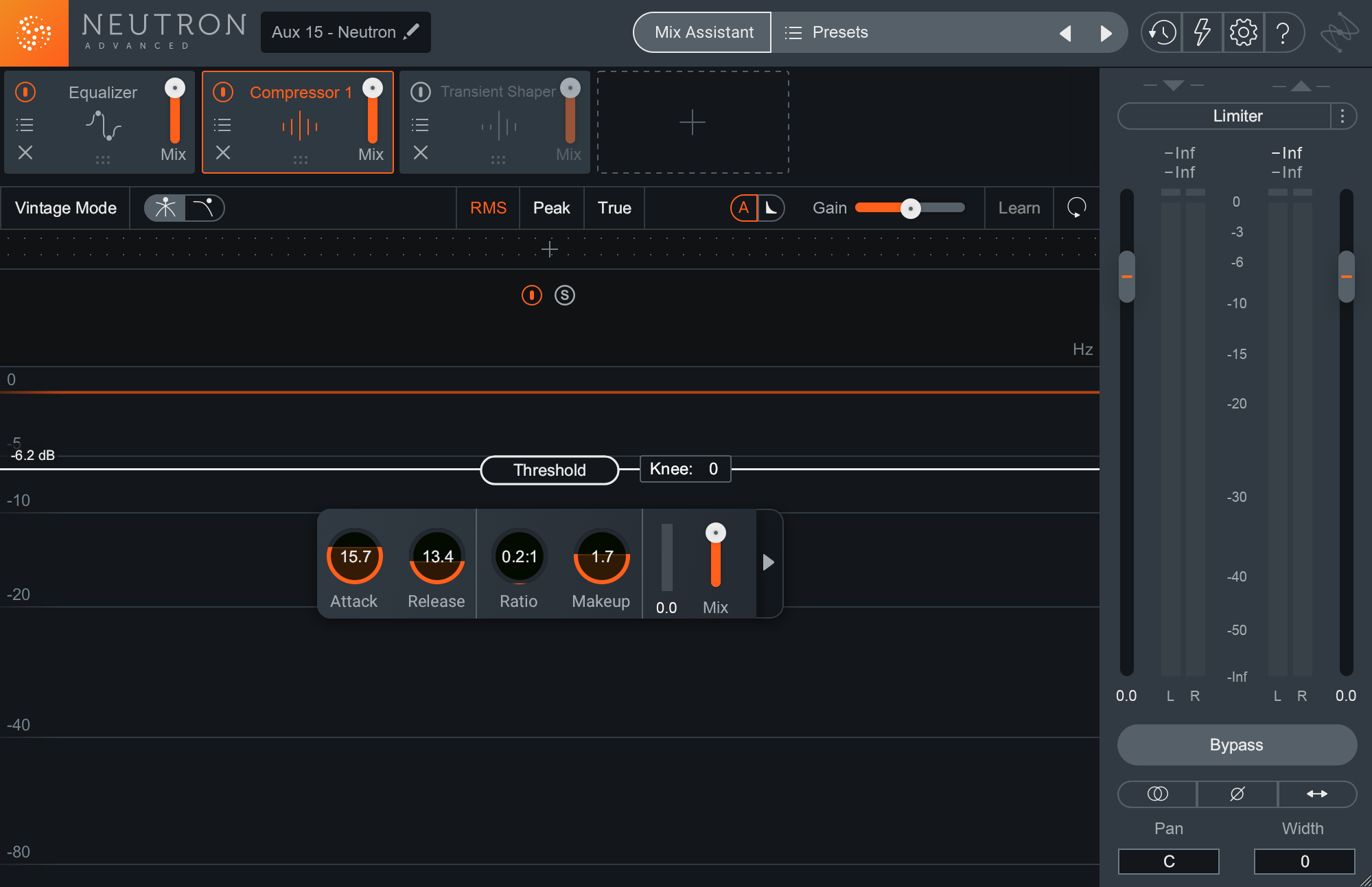Screen dimensions: 1372x887
Task: Toggle Vintage Mode
Action: tap(66, 208)
